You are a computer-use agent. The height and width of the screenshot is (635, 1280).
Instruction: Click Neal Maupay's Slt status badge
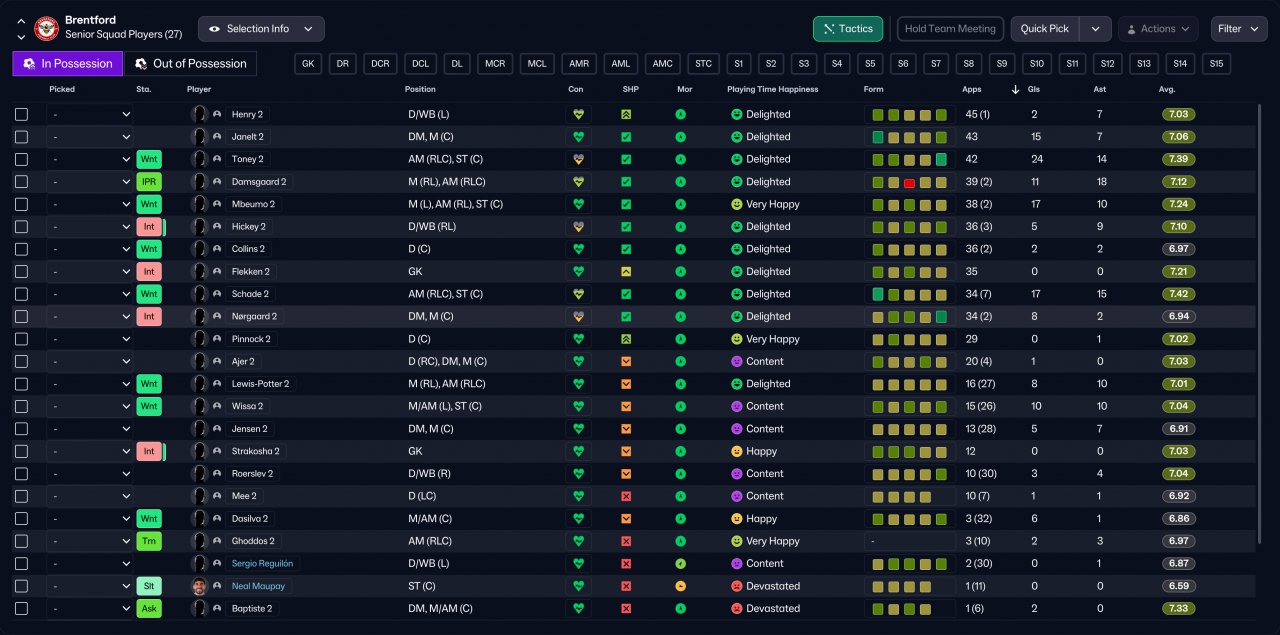tap(149, 586)
